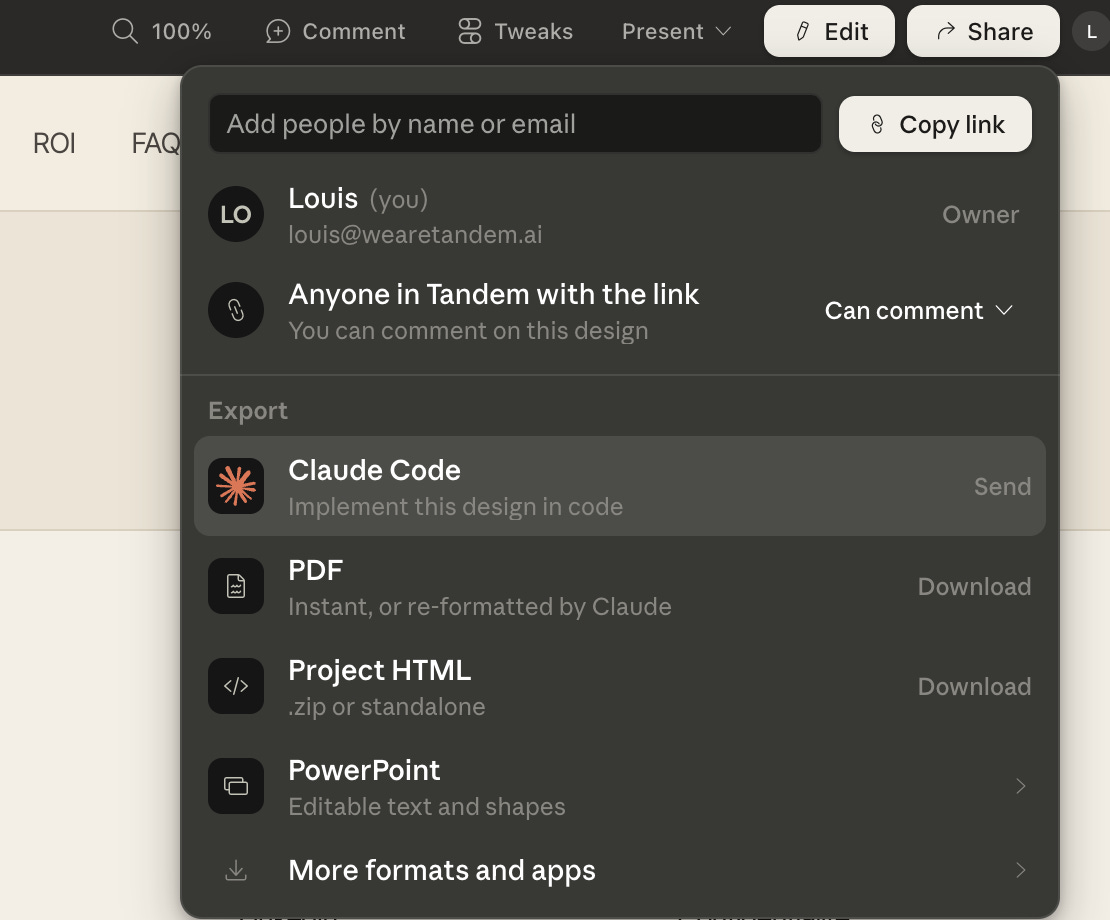Click the Export section heading

(x=248, y=410)
